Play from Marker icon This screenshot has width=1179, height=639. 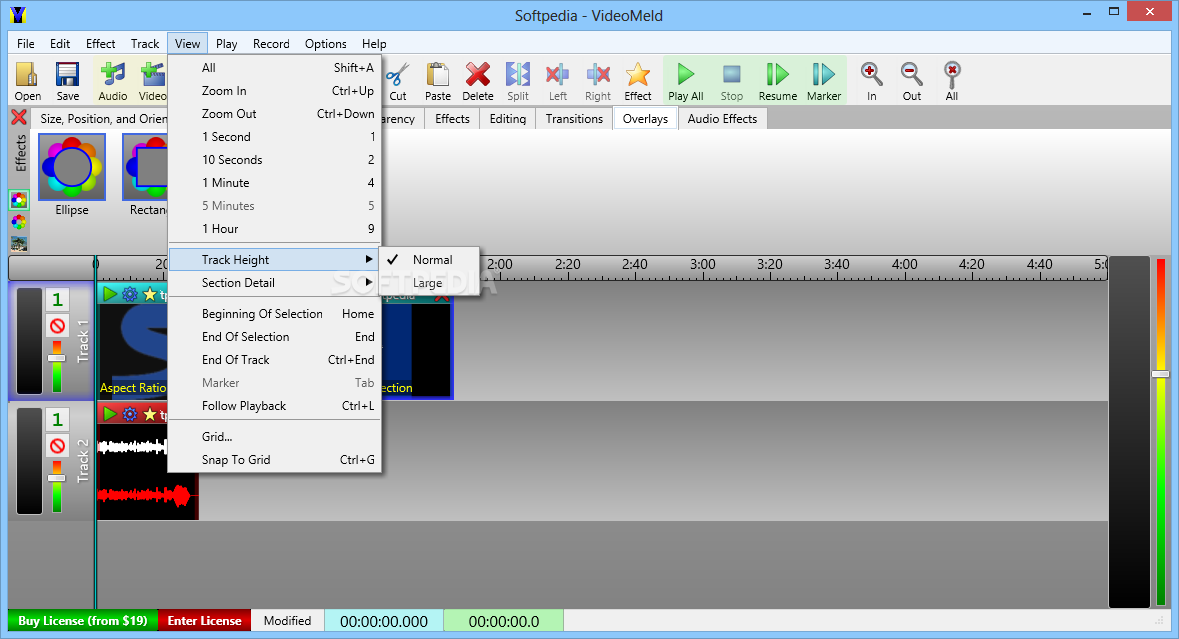click(x=823, y=81)
